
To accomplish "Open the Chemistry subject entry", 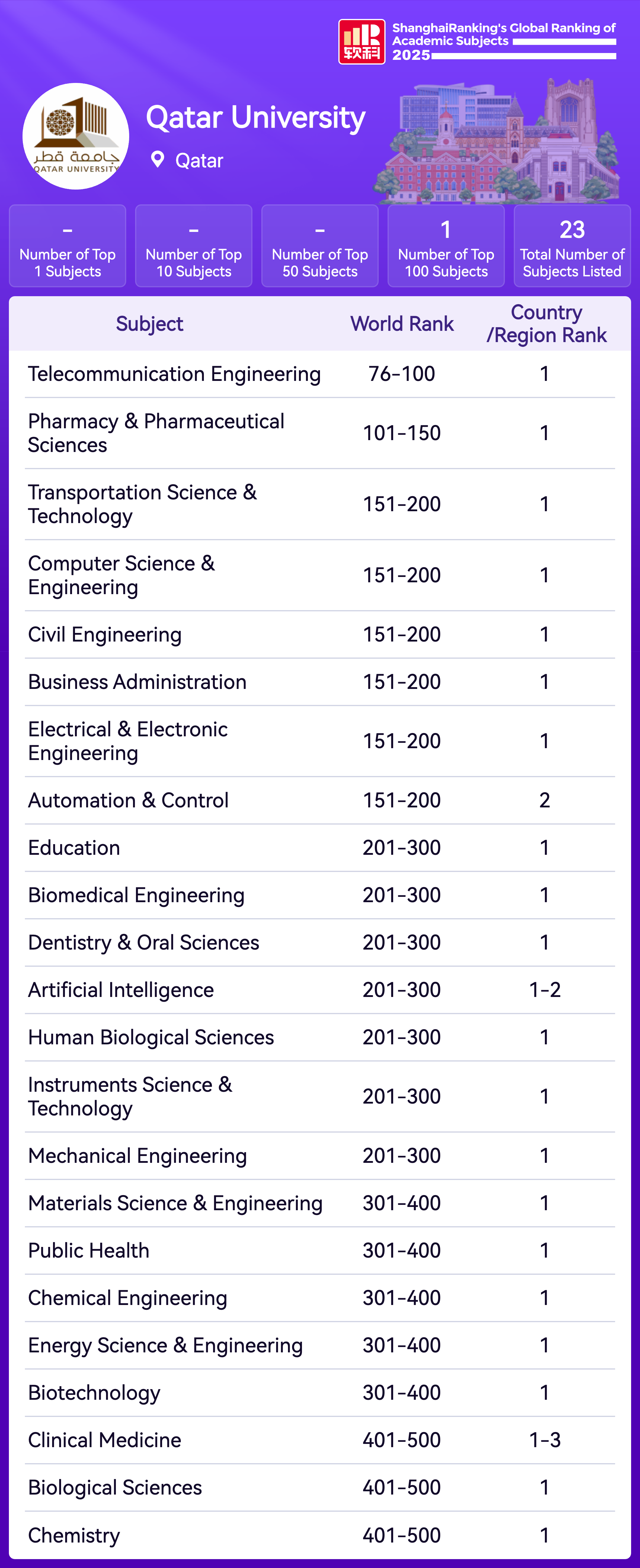I will pyautogui.click(x=74, y=1535).
